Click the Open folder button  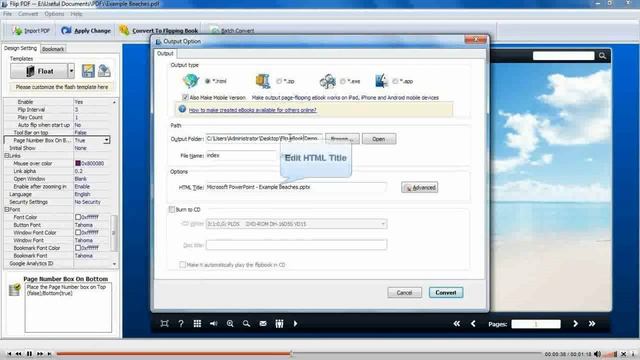[x=379, y=139]
